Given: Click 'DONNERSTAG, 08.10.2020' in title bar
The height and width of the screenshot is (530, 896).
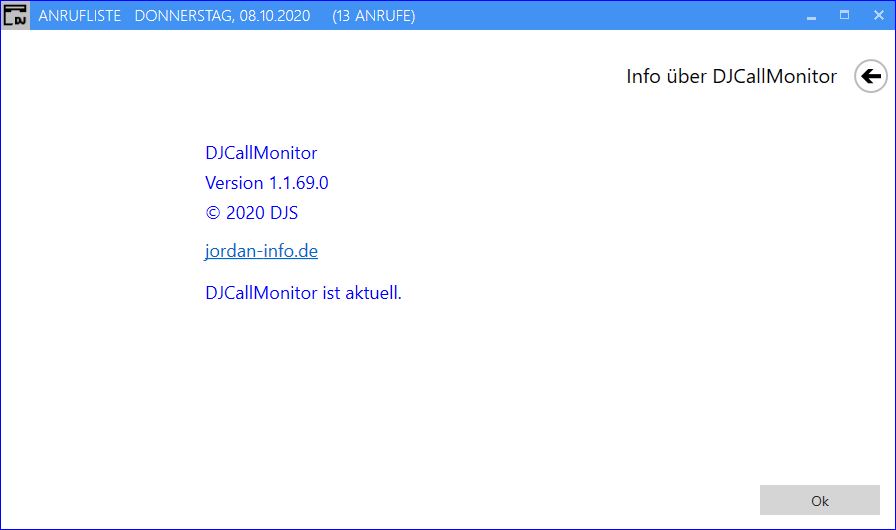Looking at the screenshot, I should click(x=222, y=16).
